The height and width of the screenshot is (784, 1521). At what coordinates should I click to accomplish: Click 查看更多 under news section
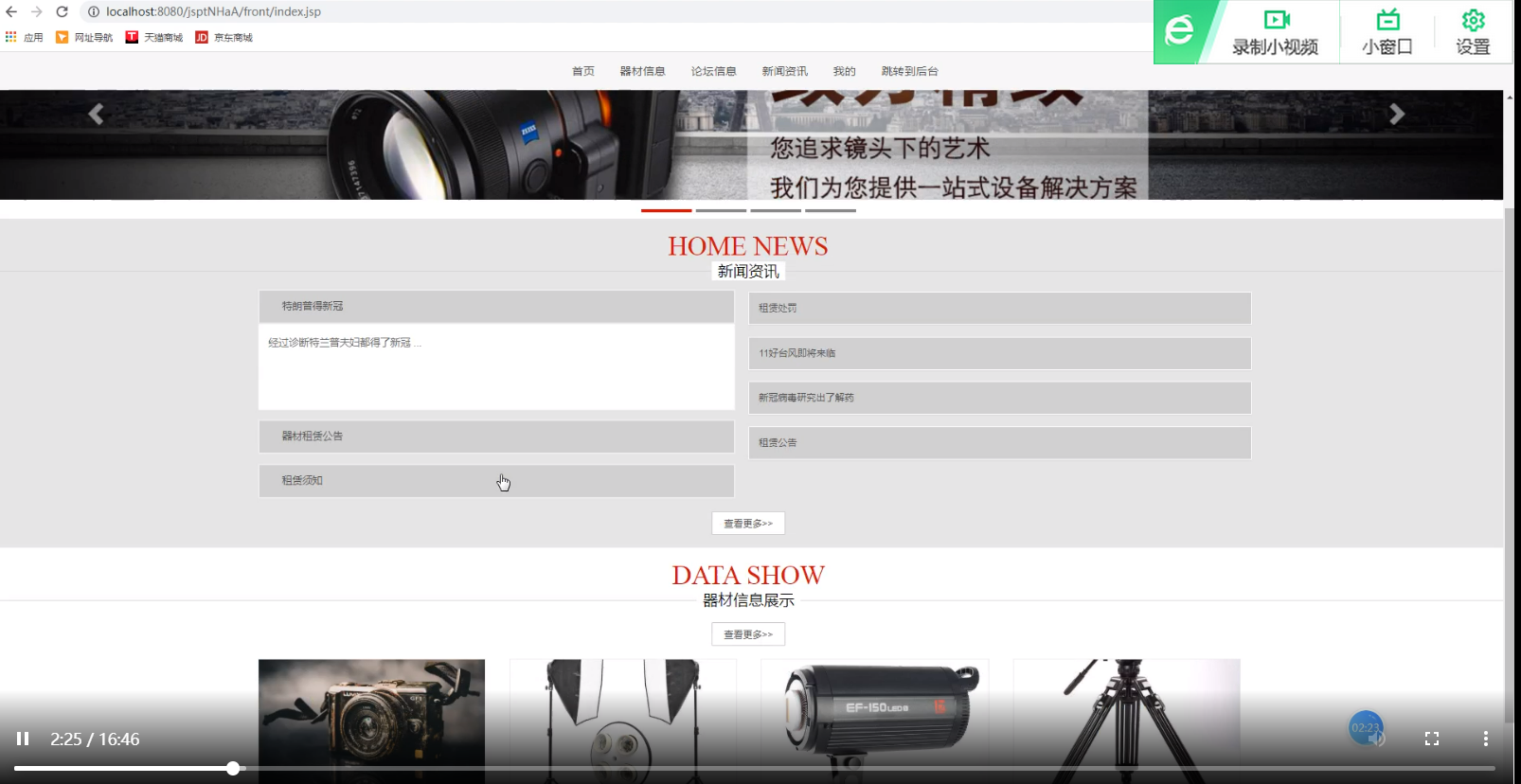point(748,524)
